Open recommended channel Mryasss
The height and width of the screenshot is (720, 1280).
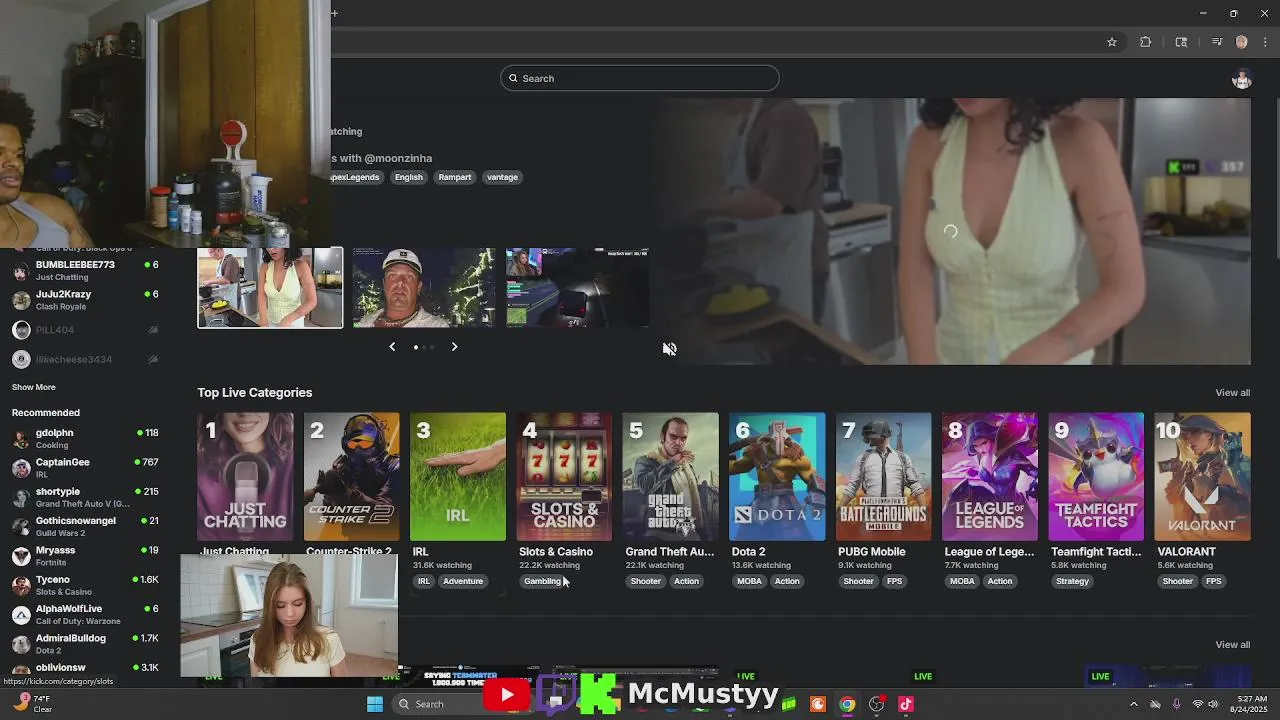pos(86,556)
